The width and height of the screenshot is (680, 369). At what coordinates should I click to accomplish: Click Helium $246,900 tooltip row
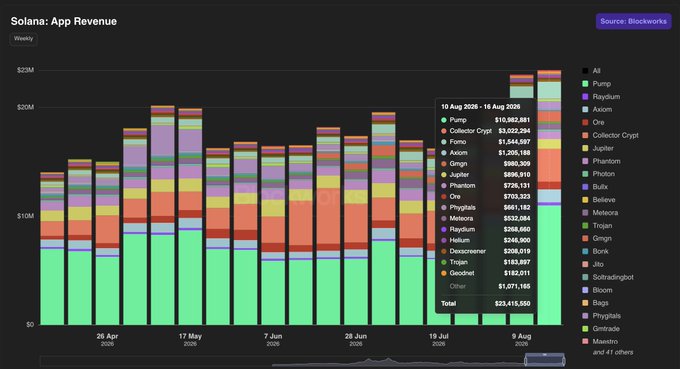click(485, 240)
